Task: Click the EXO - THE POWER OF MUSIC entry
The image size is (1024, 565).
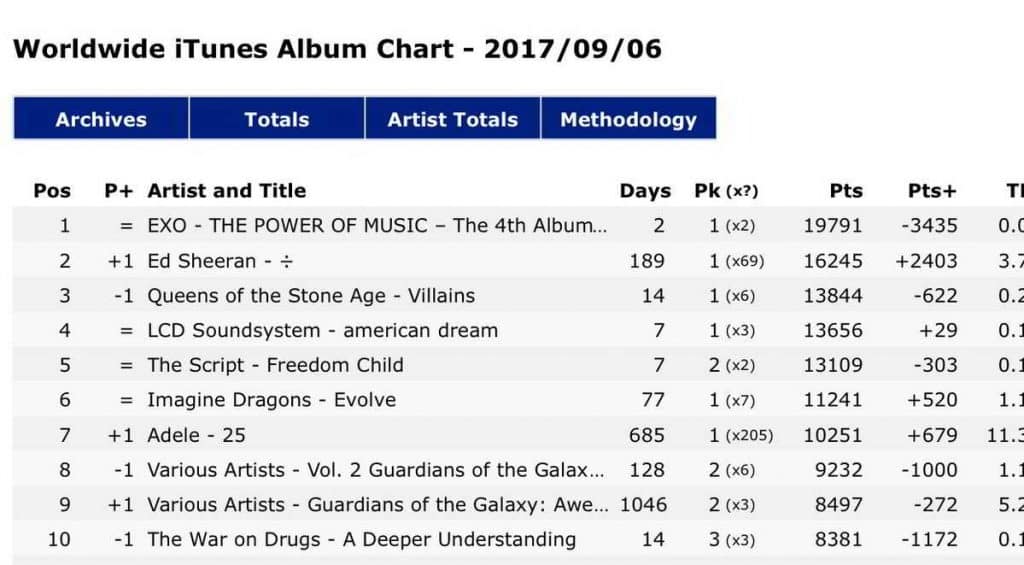Action: click(377, 225)
